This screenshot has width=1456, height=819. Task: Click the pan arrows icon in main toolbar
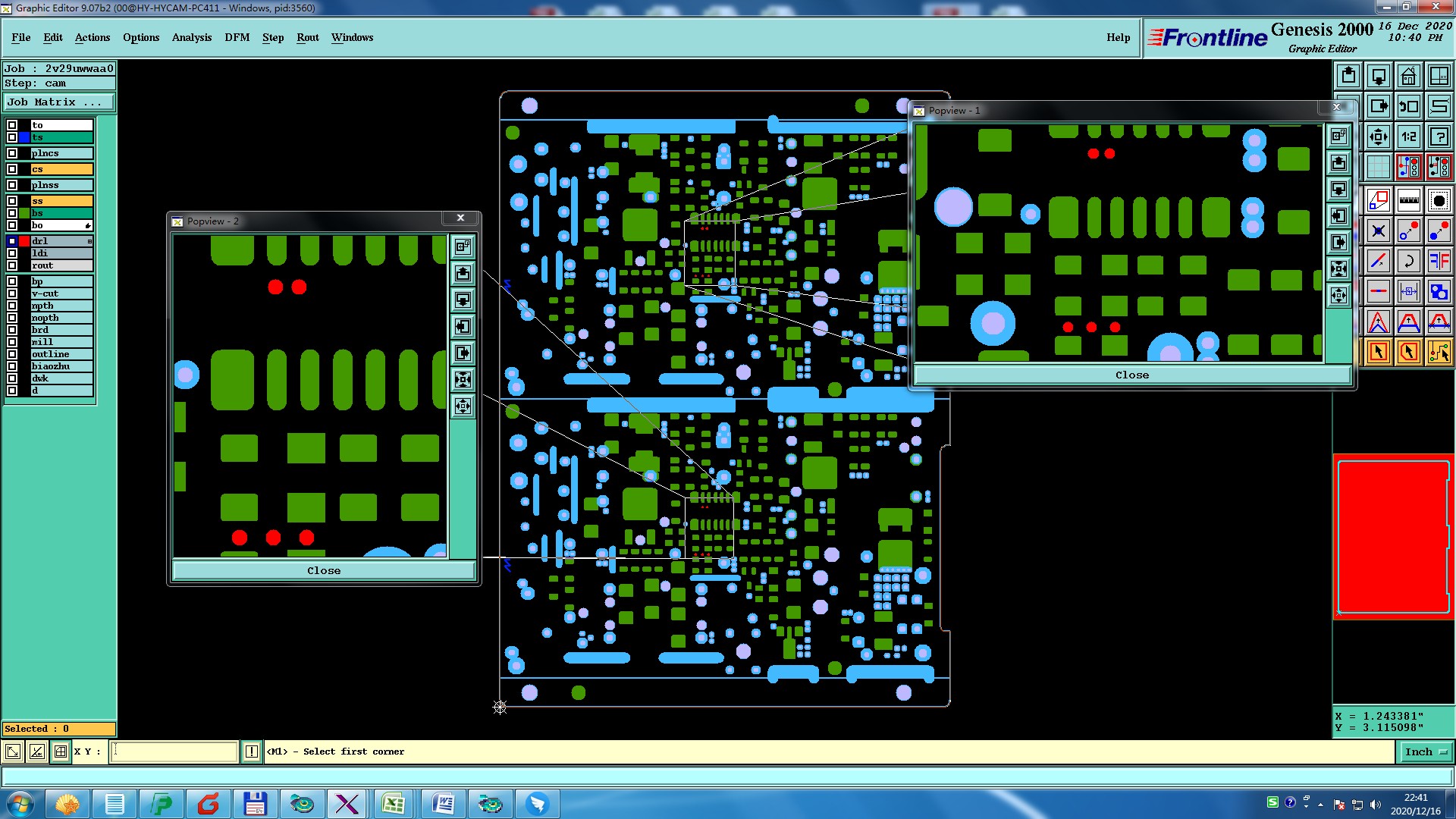click(1378, 136)
